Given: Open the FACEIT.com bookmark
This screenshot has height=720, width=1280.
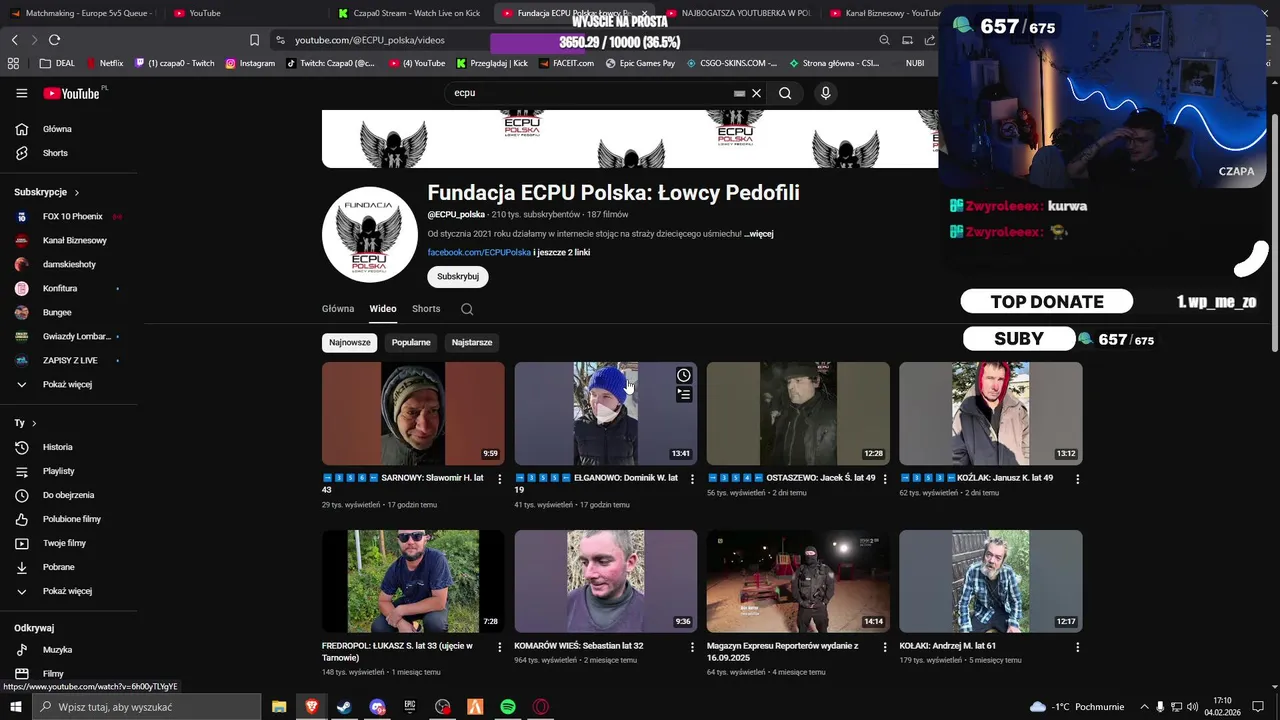Looking at the screenshot, I should coord(567,63).
